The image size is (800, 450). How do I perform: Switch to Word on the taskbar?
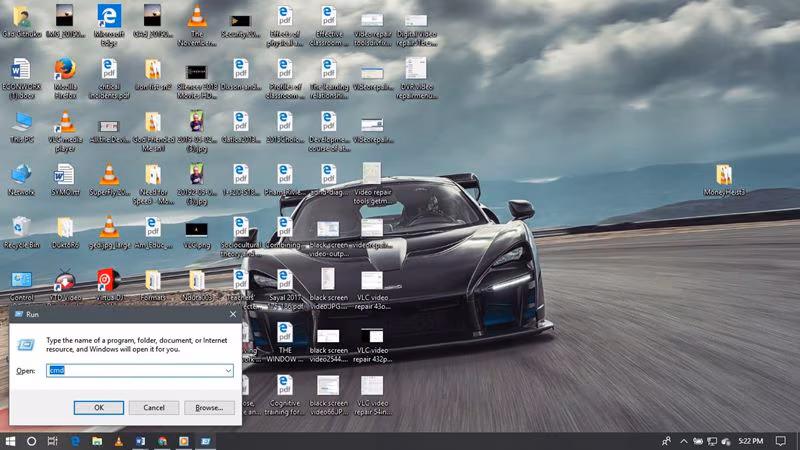pyautogui.click(x=140, y=441)
